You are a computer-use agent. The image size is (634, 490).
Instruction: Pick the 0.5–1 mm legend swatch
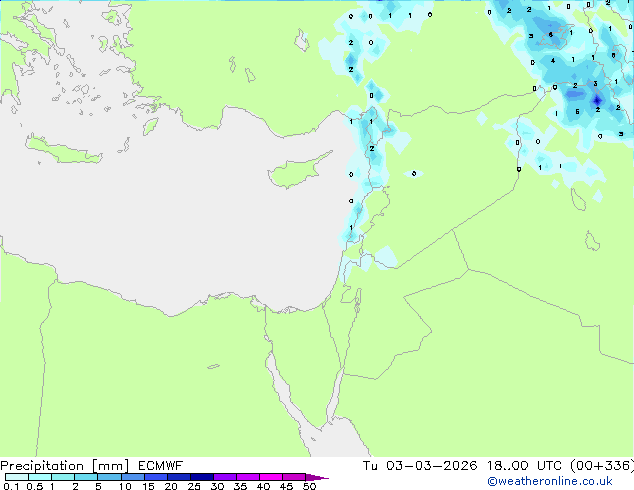coord(40,477)
